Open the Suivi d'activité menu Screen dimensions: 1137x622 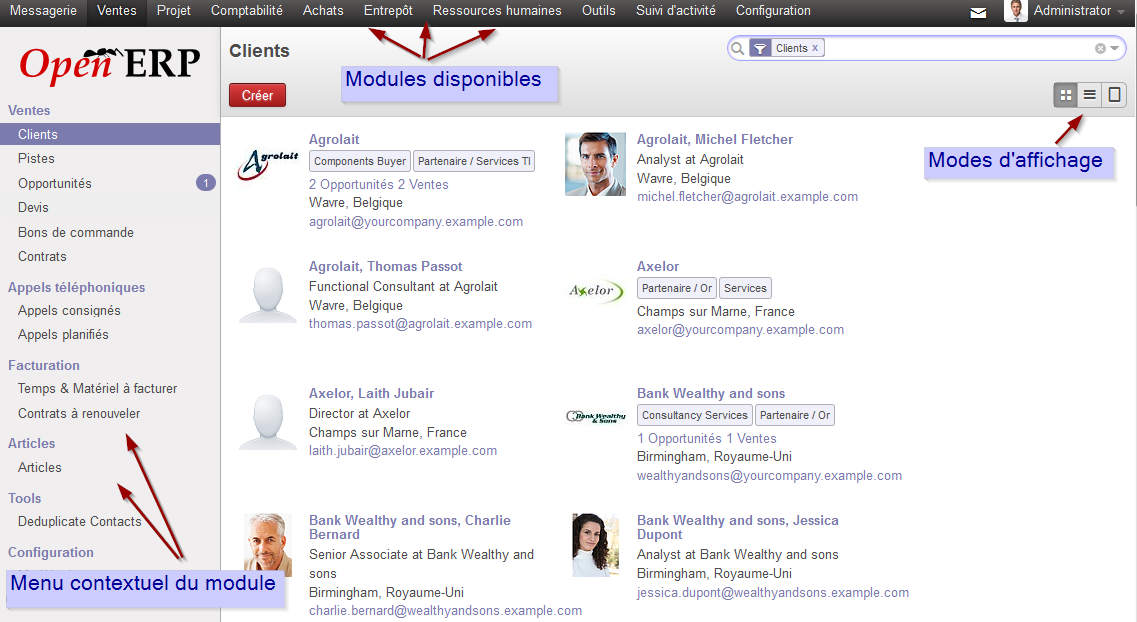[676, 11]
